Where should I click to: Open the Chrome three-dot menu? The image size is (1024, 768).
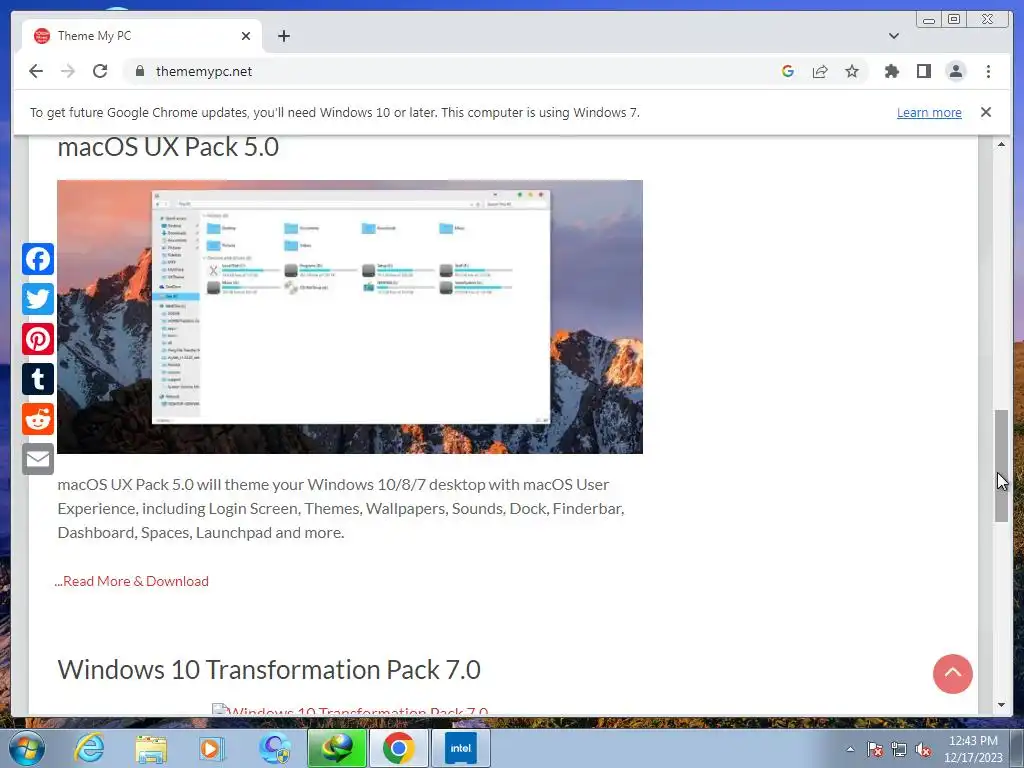(988, 71)
